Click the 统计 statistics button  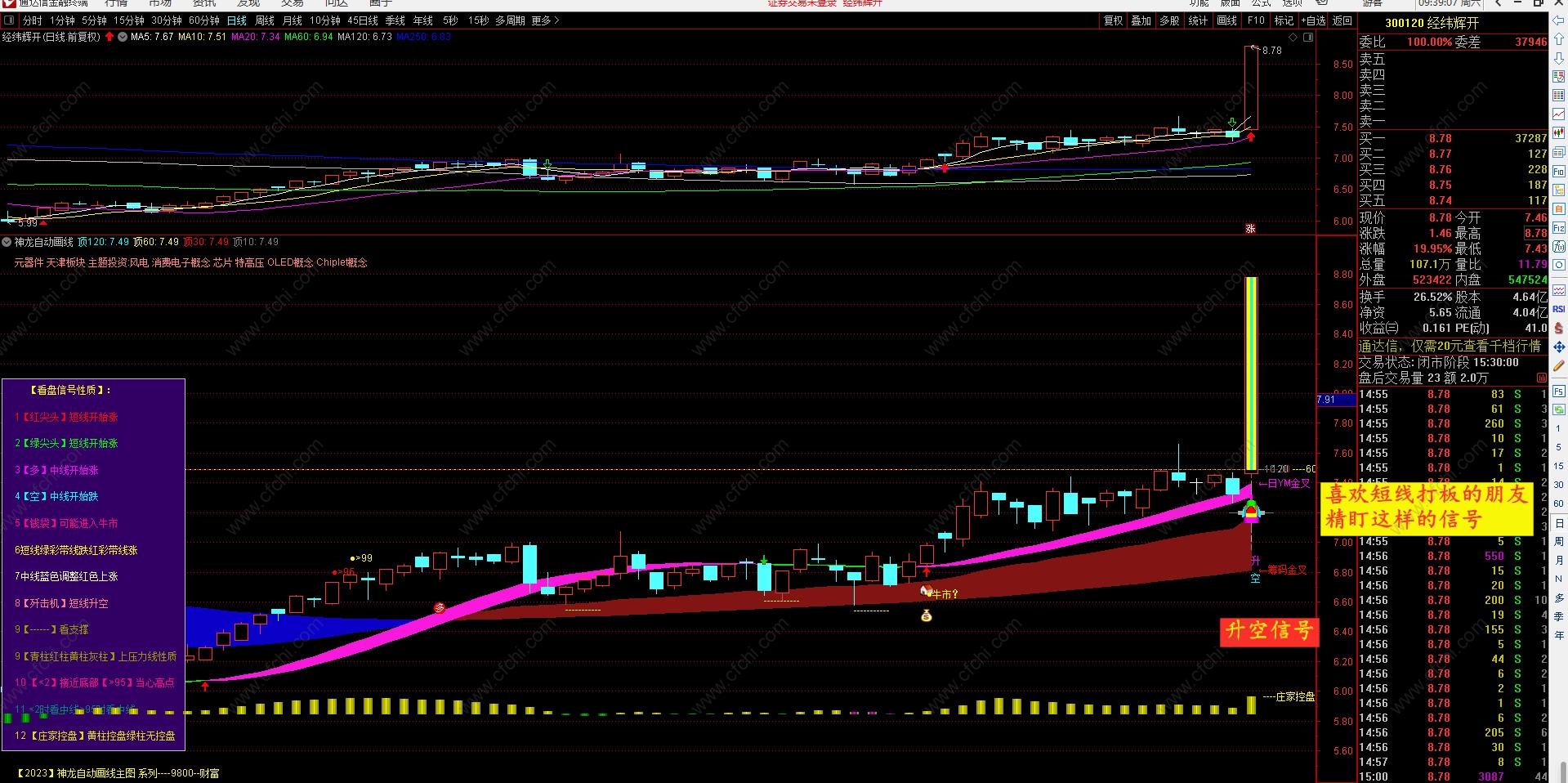[1199, 20]
